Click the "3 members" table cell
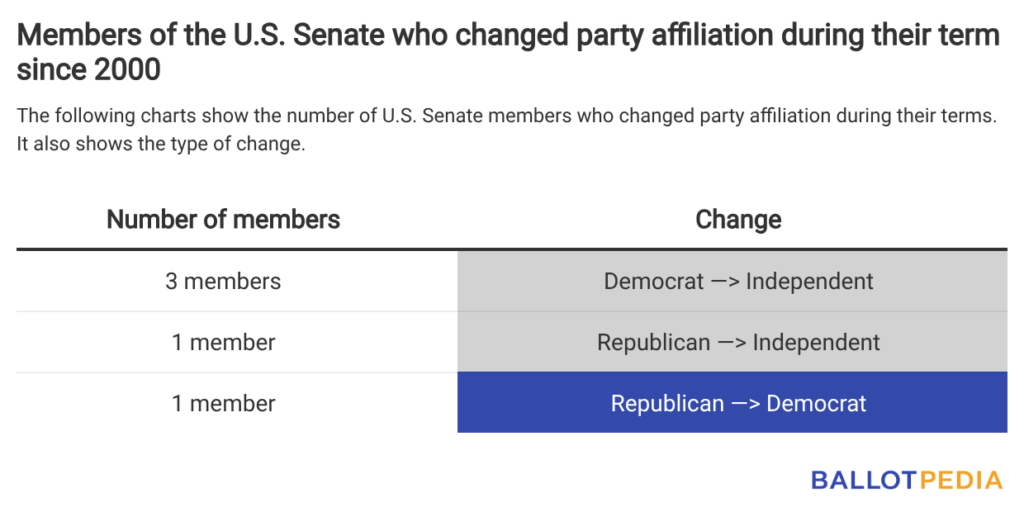1024x512 pixels. [223, 281]
